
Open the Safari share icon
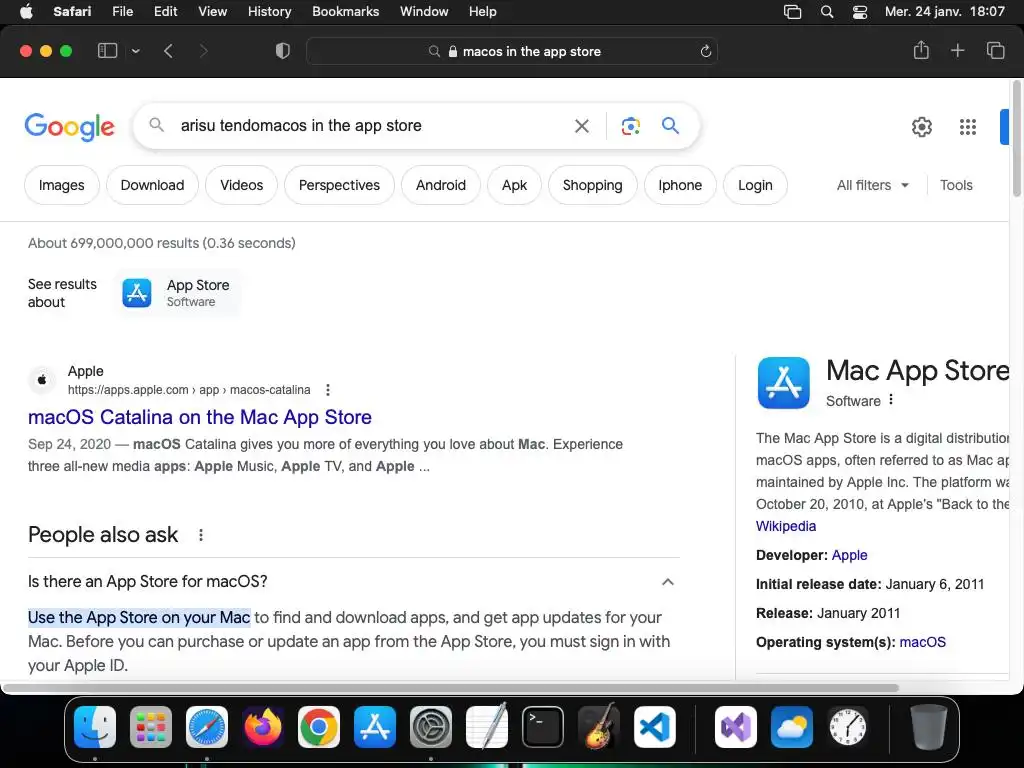pyautogui.click(x=921, y=50)
